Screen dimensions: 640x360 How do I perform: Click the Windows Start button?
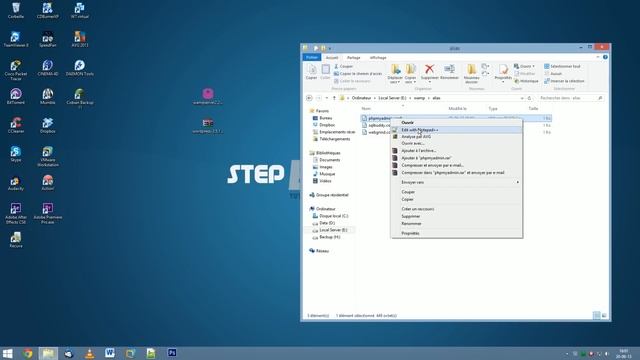[7, 353]
